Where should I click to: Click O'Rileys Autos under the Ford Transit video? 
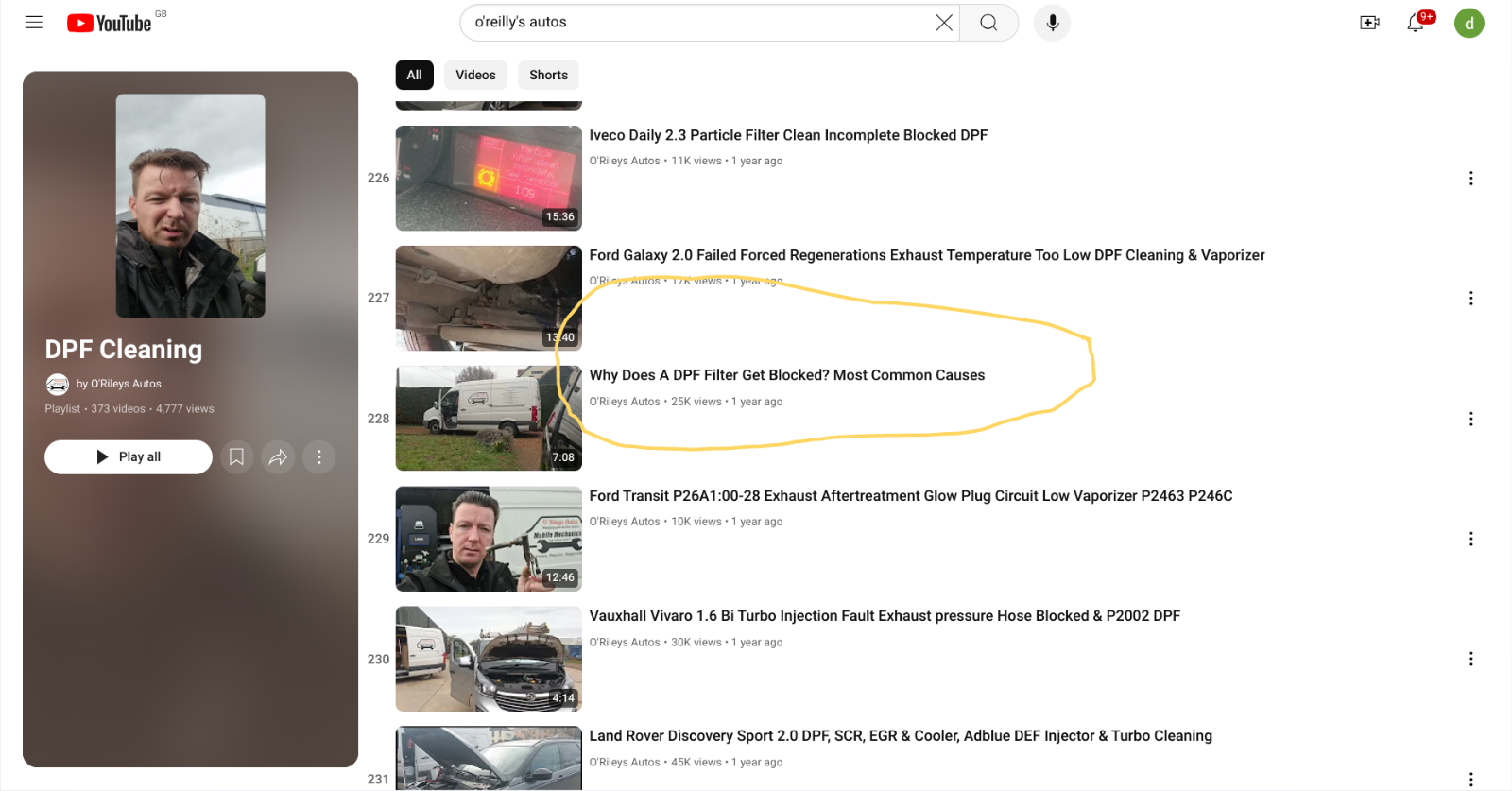coord(625,522)
